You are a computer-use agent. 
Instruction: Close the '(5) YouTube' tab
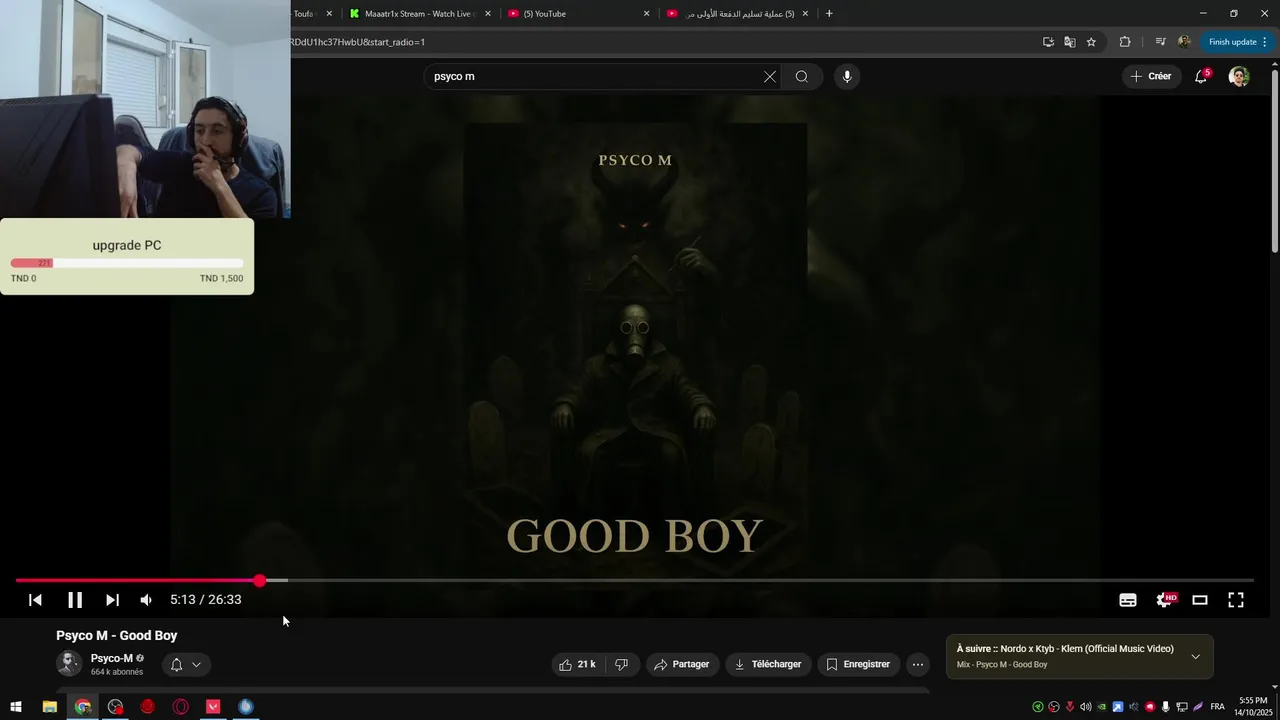tap(646, 14)
